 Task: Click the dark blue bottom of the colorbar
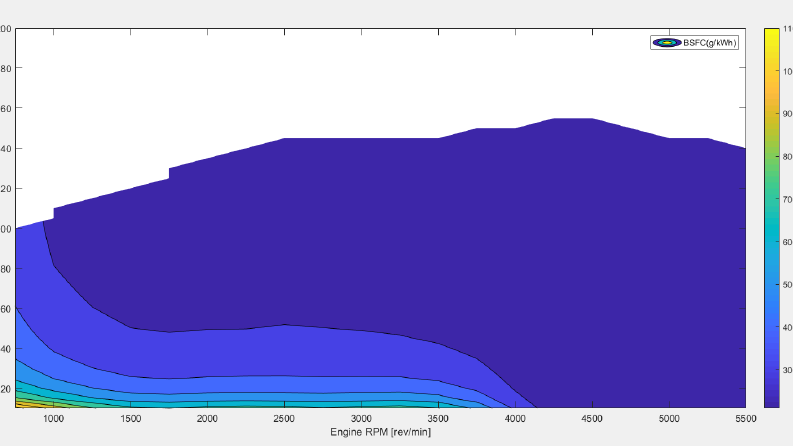tap(772, 397)
